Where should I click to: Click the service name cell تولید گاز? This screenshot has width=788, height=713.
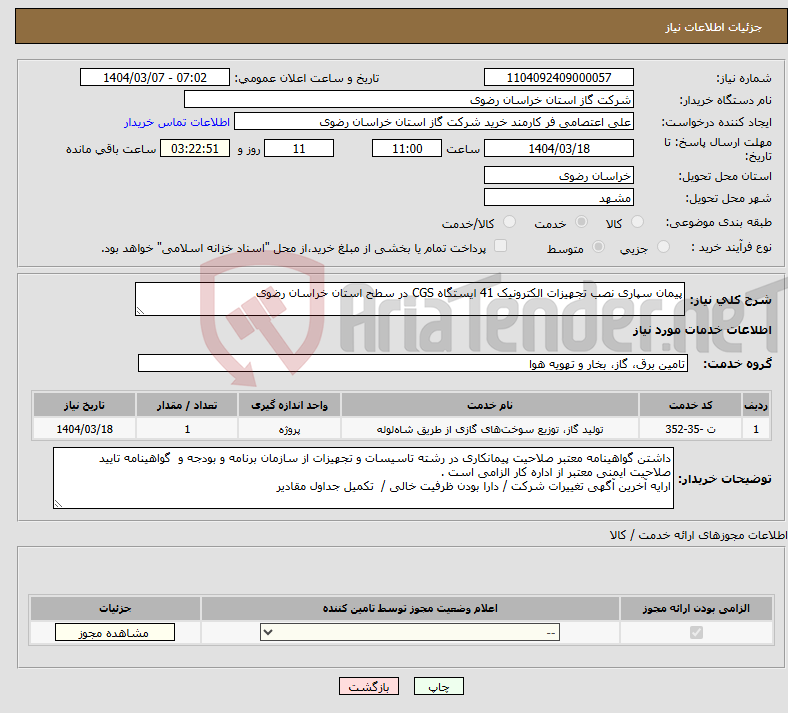point(489,429)
